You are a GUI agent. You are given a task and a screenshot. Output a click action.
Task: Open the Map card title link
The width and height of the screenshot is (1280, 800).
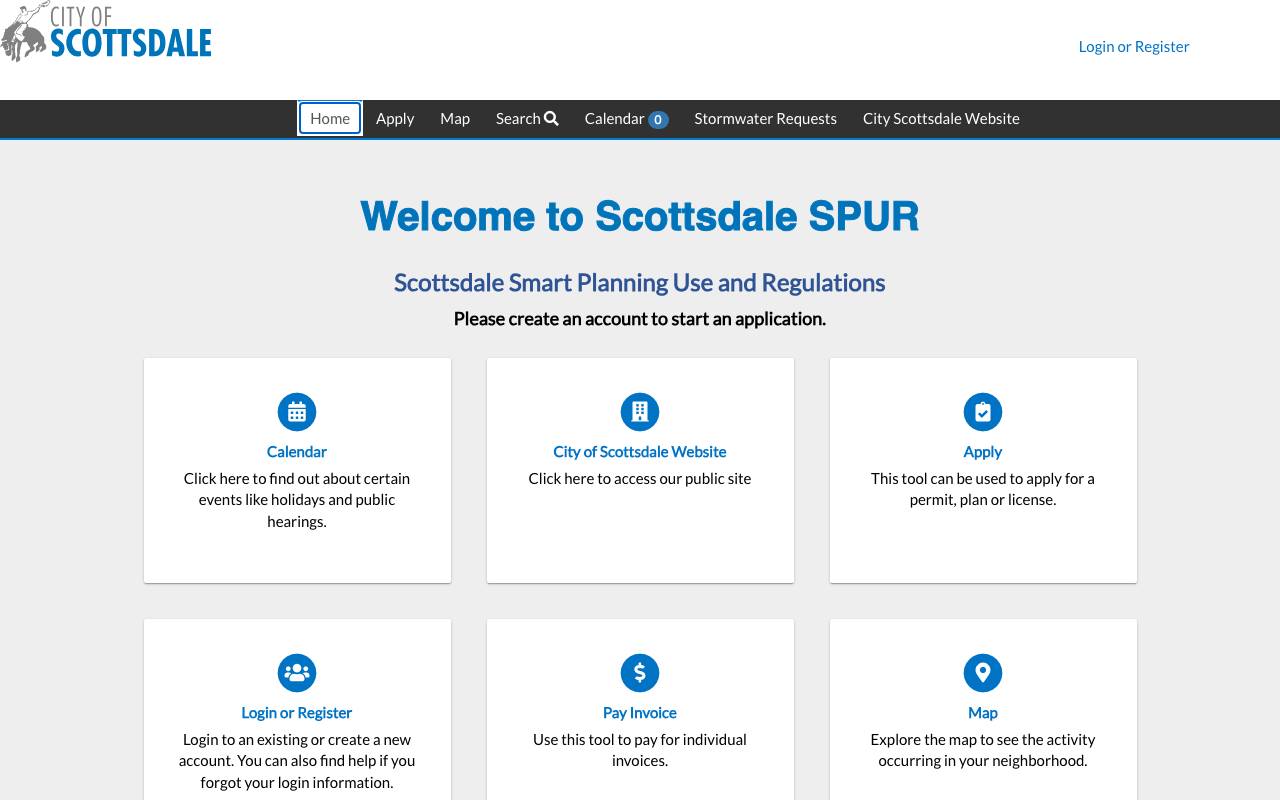click(x=983, y=713)
